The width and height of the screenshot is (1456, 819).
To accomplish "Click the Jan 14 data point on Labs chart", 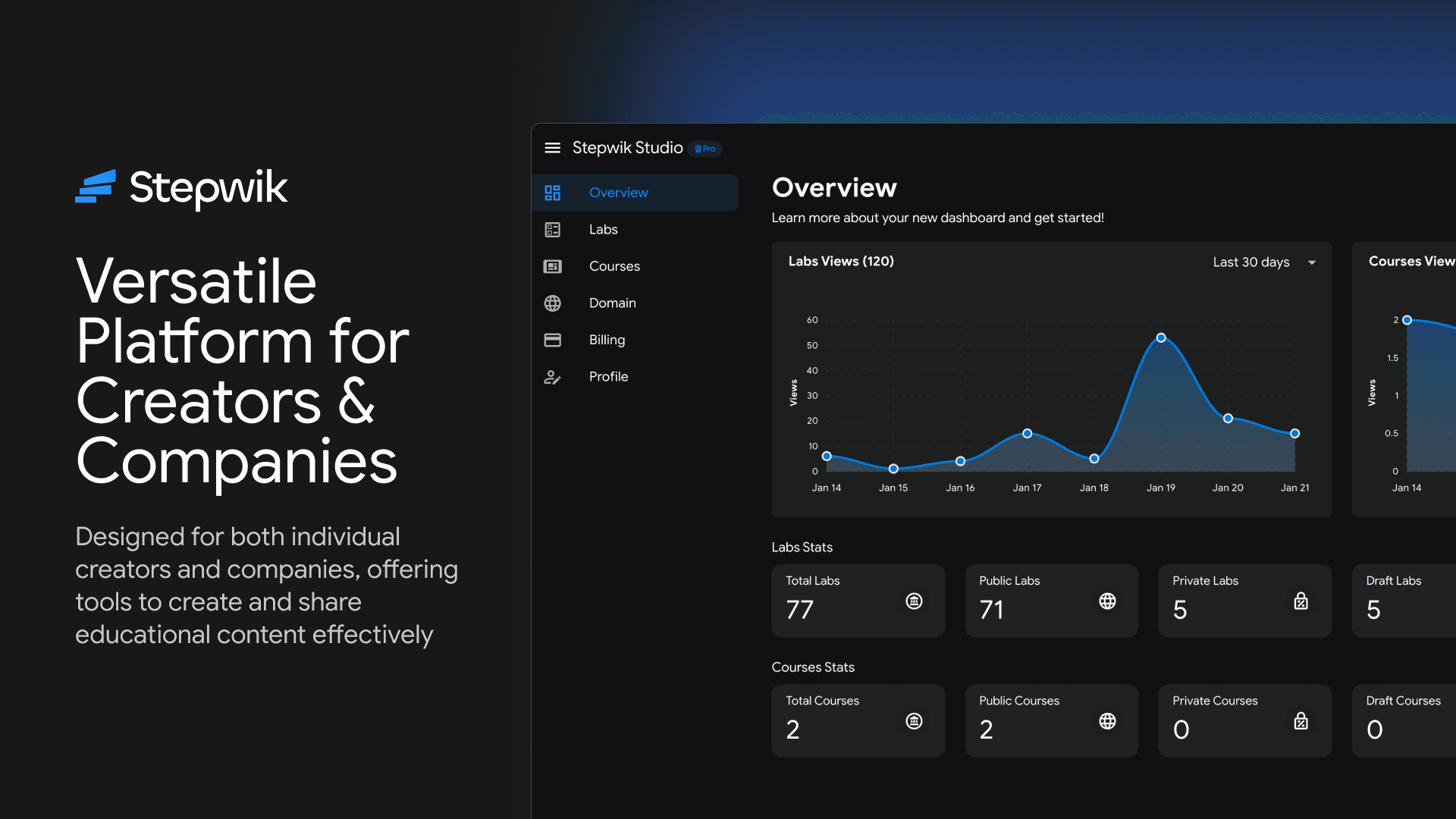I will click(x=827, y=457).
